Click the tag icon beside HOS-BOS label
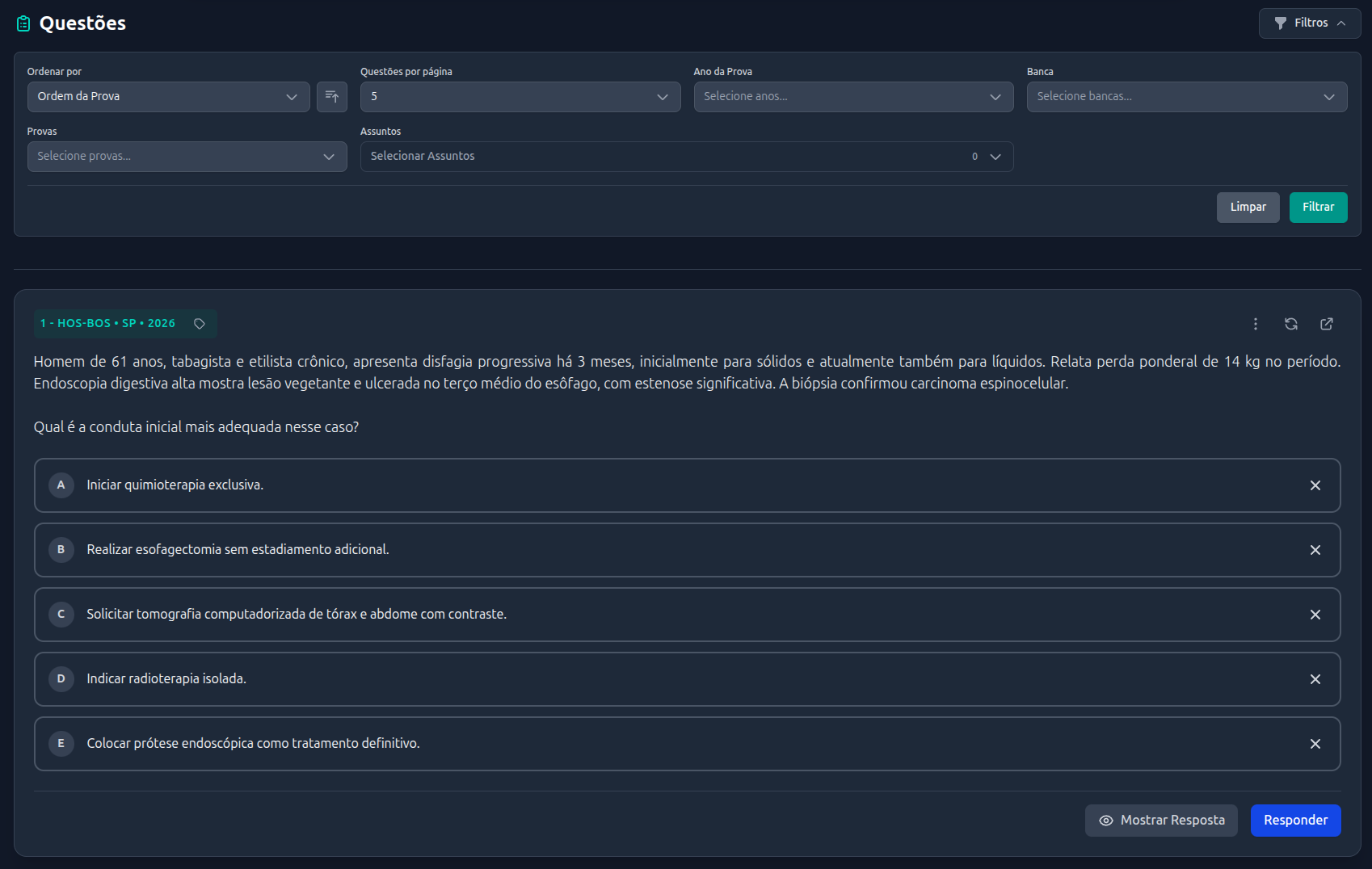 point(200,324)
